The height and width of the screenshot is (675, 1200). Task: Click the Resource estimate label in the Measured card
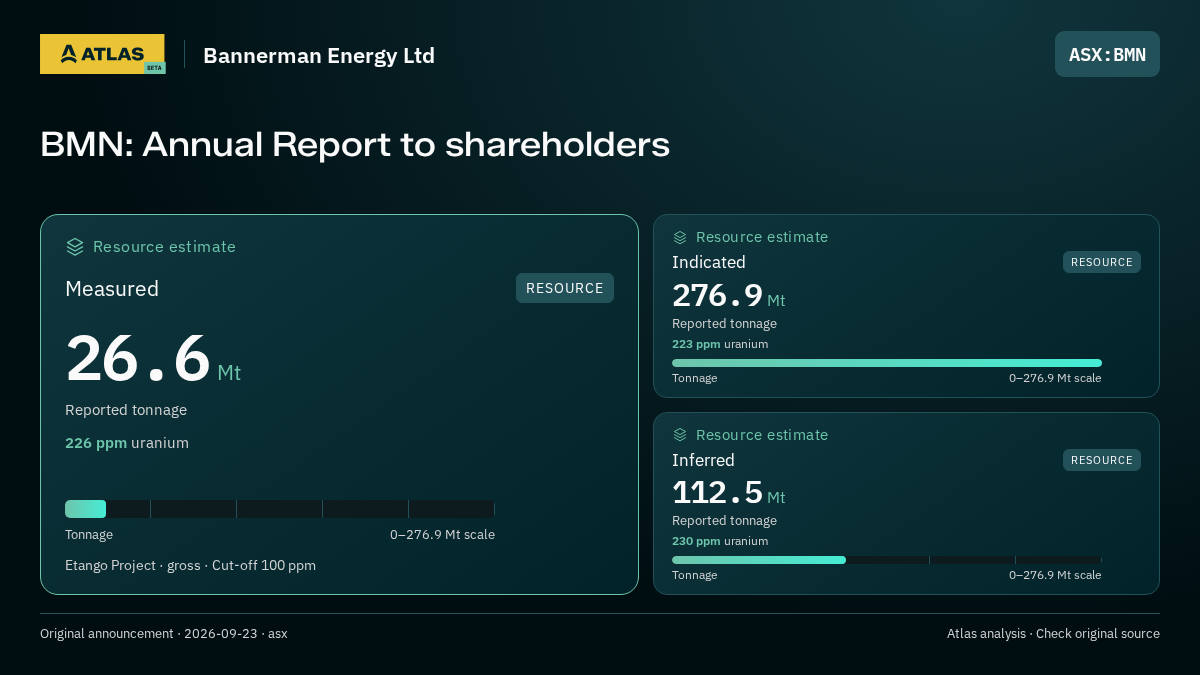point(164,247)
